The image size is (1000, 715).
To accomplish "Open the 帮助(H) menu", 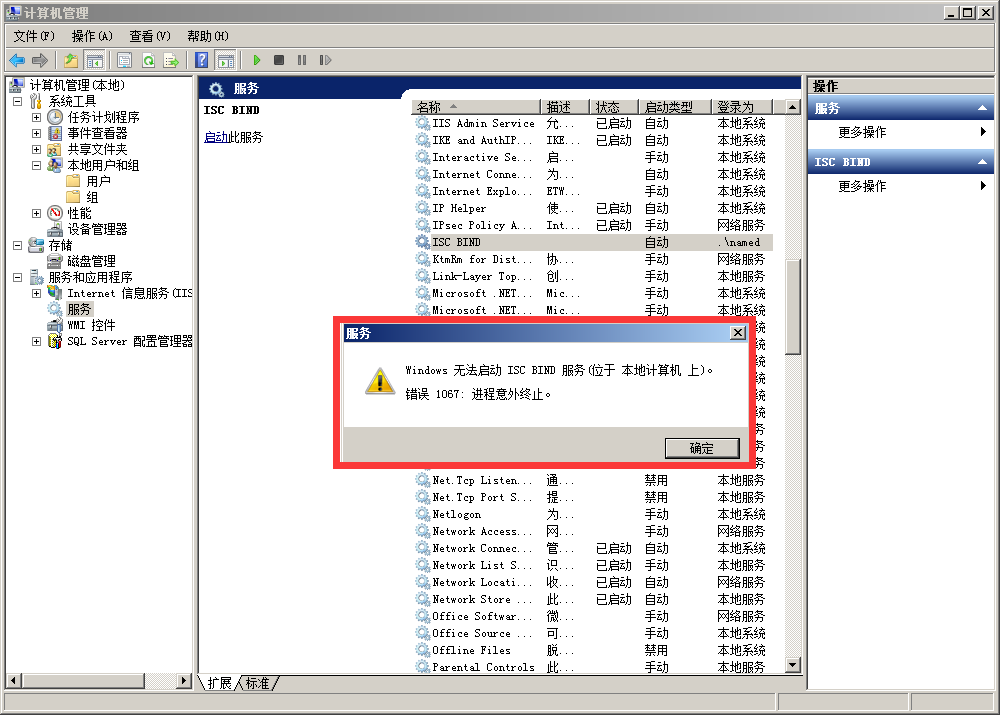I will point(208,36).
